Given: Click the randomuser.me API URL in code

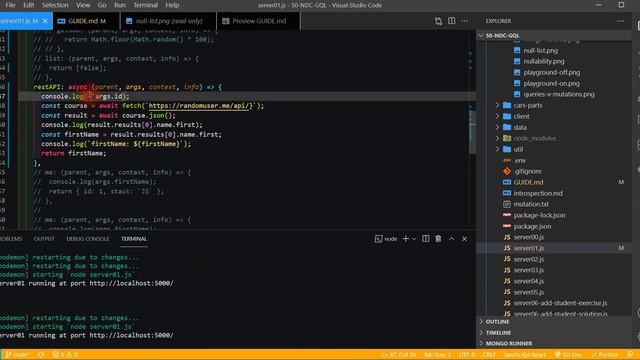Looking at the screenshot, I should point(200,106).
